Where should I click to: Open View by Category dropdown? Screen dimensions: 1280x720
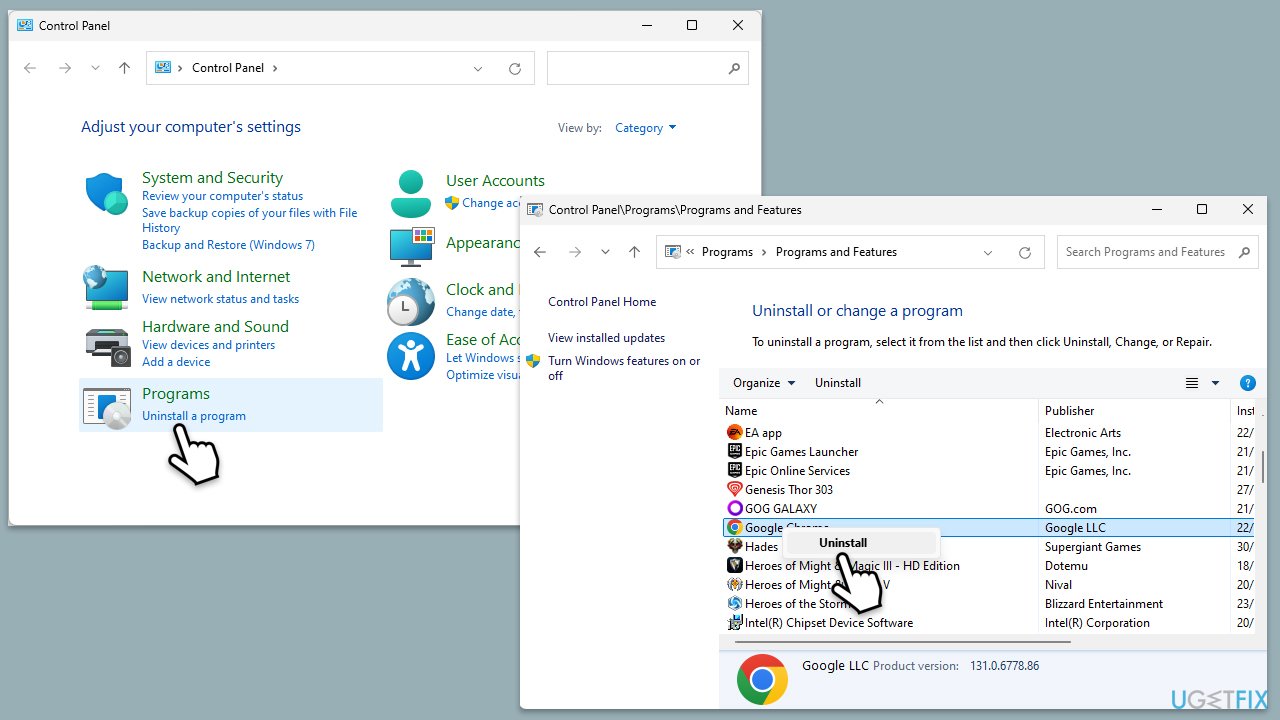click(646, 128)
